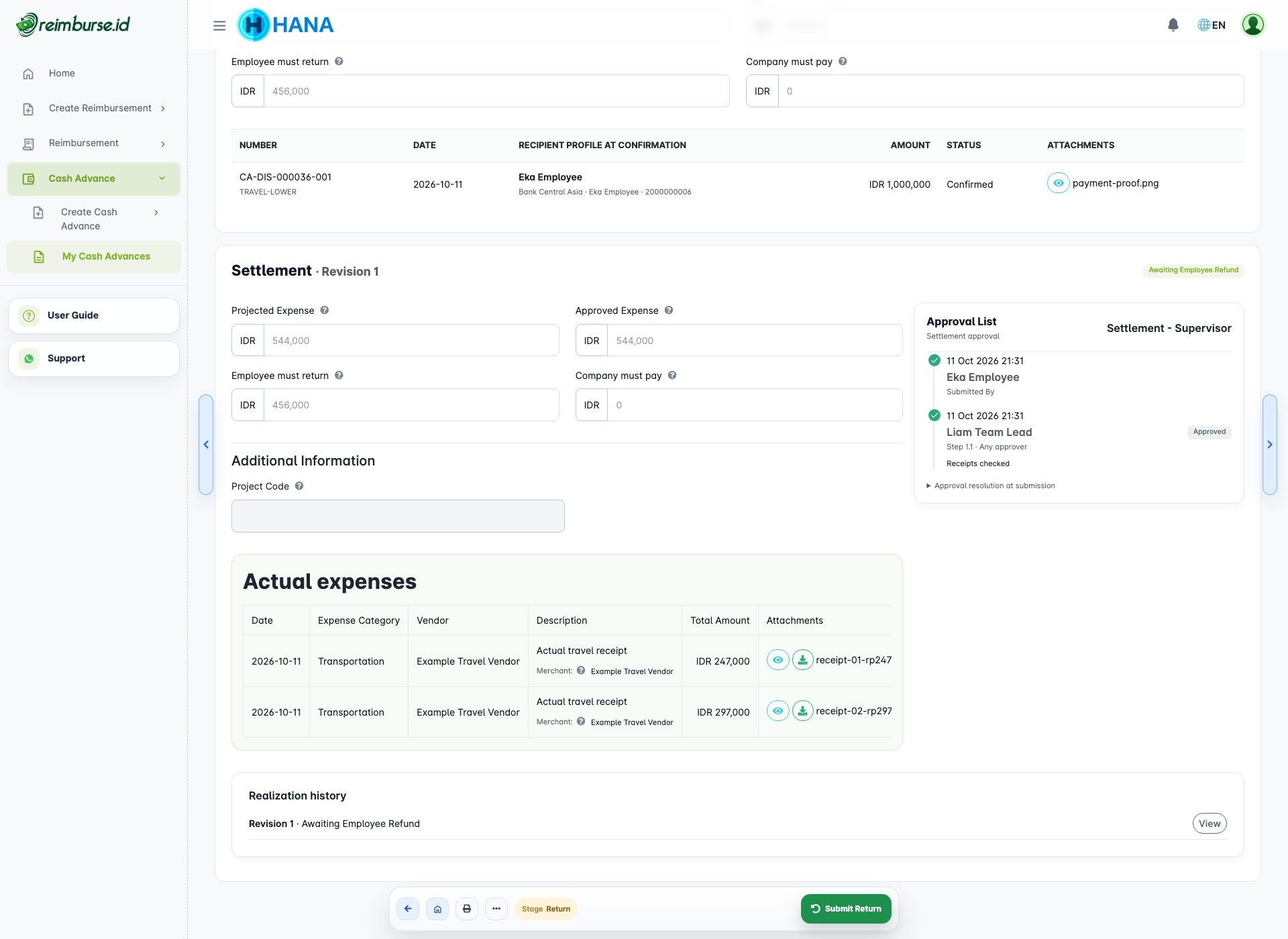Click the Submit Return button

(846, 909)
